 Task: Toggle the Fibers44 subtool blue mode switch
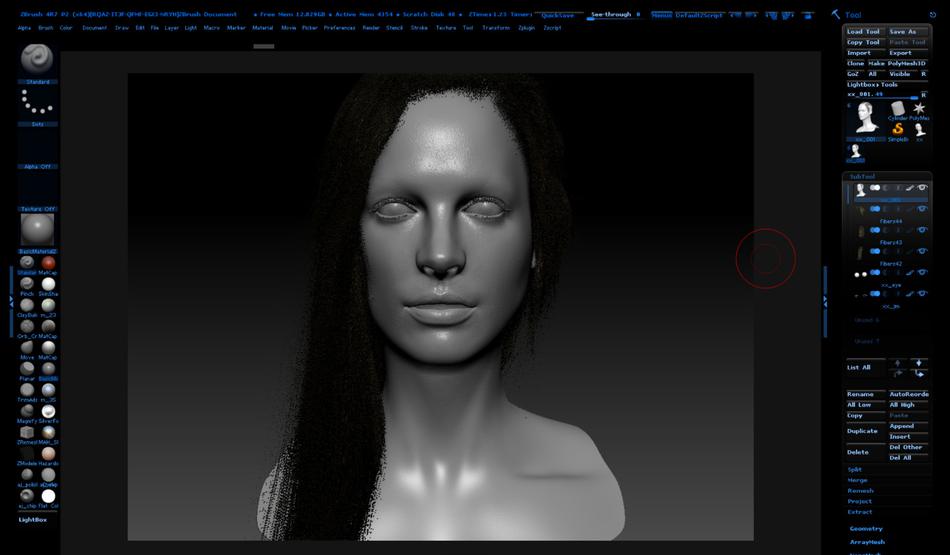pos(875,209)
